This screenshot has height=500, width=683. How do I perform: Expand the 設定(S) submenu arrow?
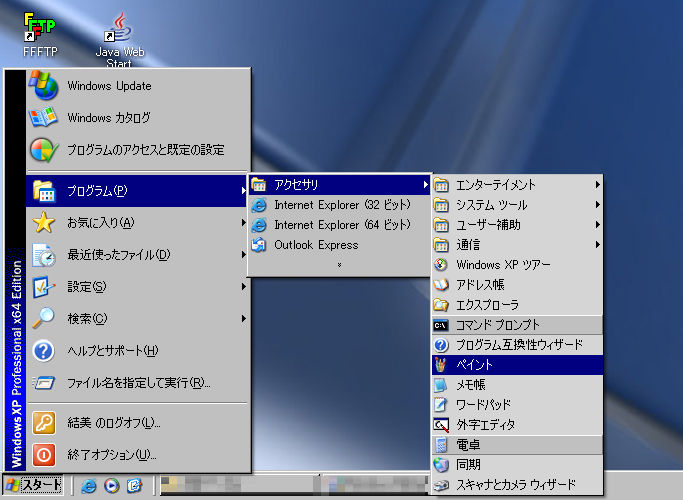pos(243,287)
